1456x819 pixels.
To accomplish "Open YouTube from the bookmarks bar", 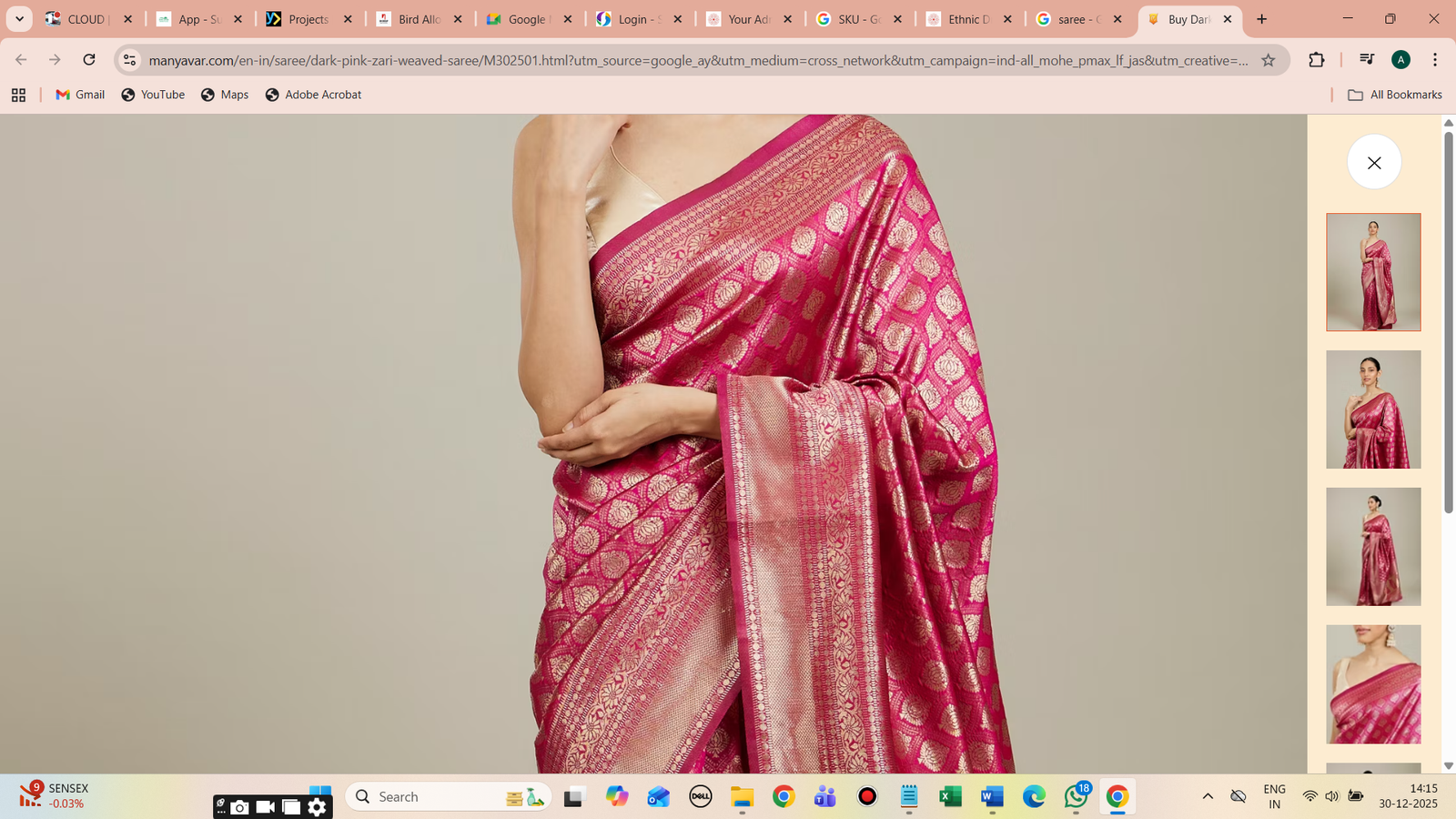I will (x=152, y=94).
